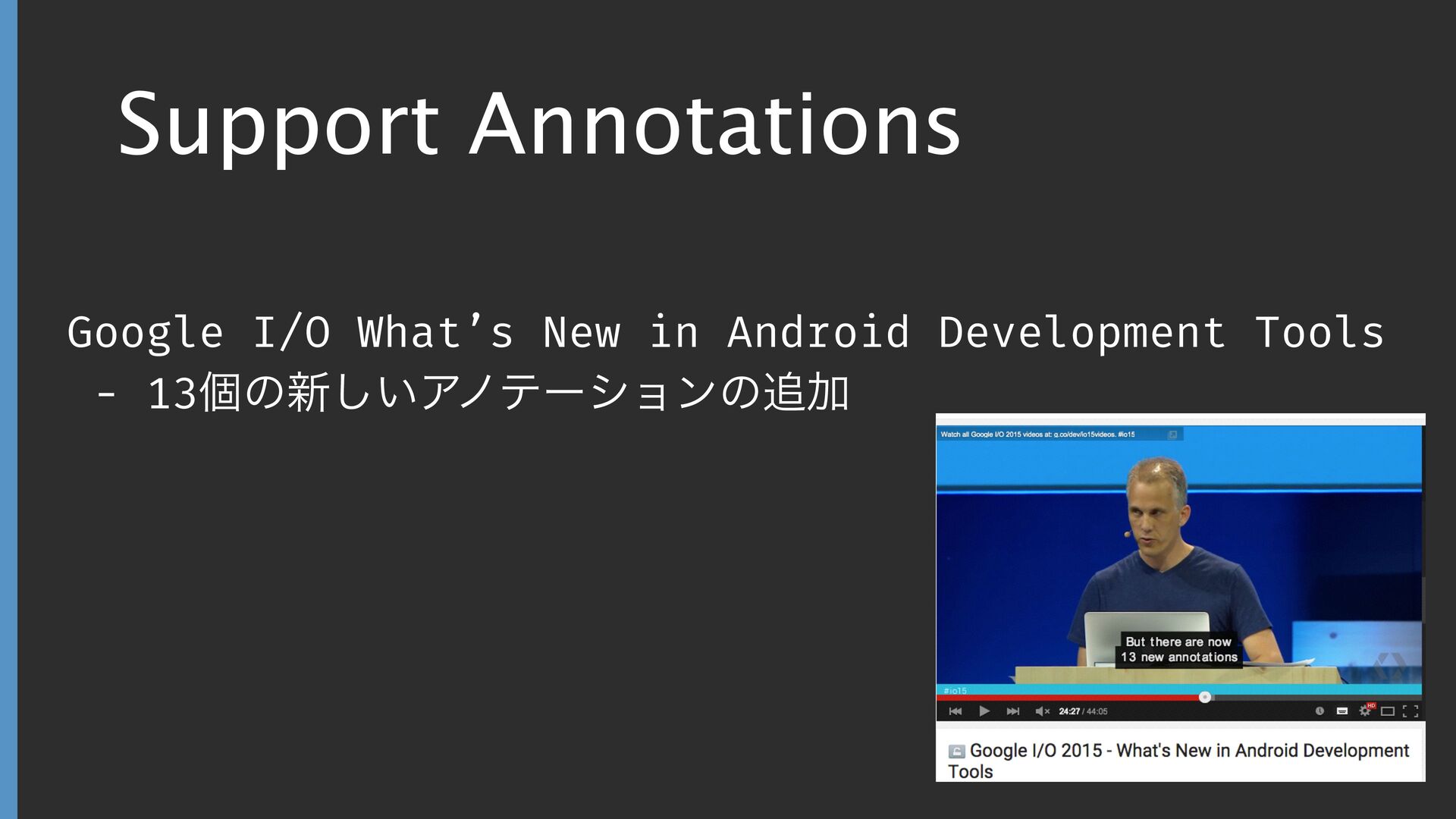Click the small box icon on the annotation banner

click(x=1172, y=435)
